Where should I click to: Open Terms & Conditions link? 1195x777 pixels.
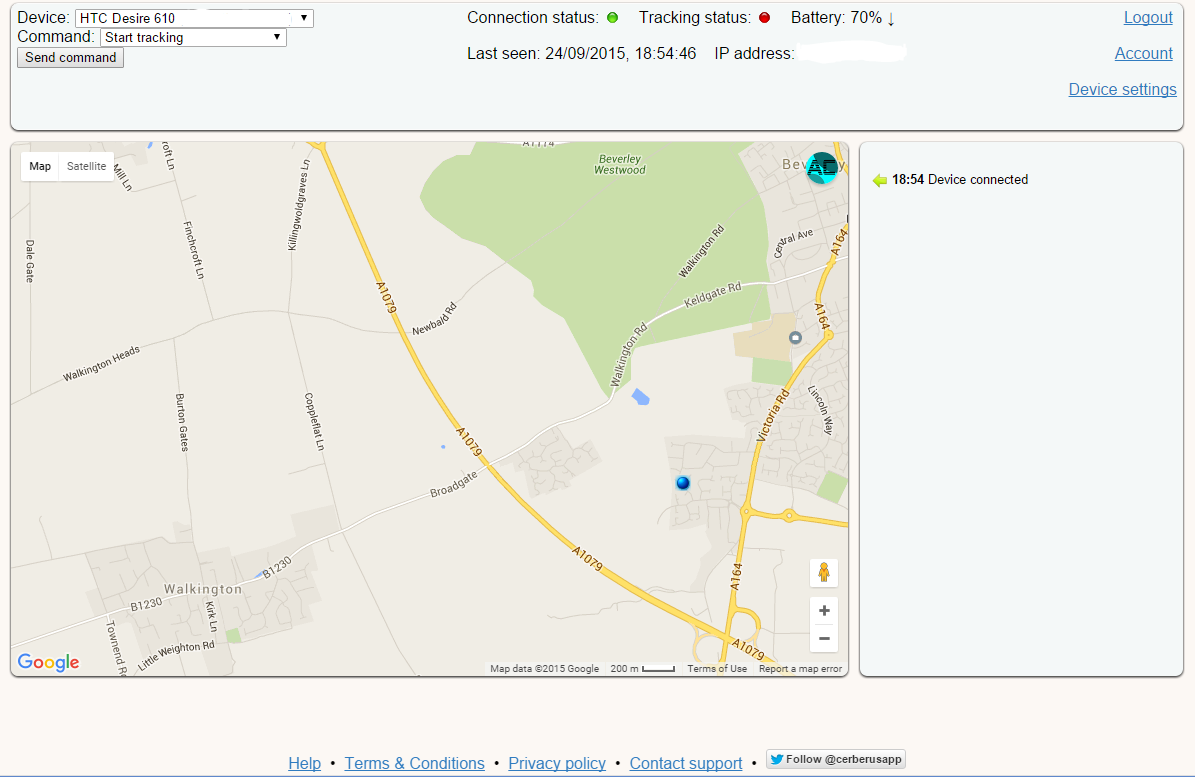coord(415,763)
